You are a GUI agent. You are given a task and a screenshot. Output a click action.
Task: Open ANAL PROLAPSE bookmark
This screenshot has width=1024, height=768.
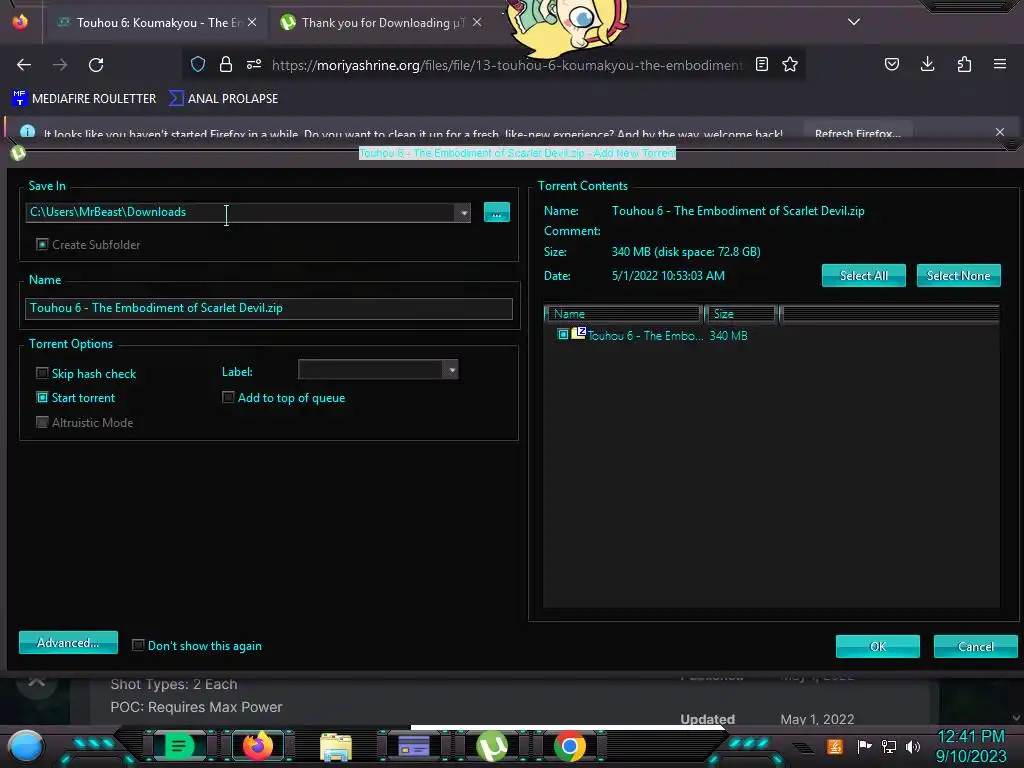(223, 99)
